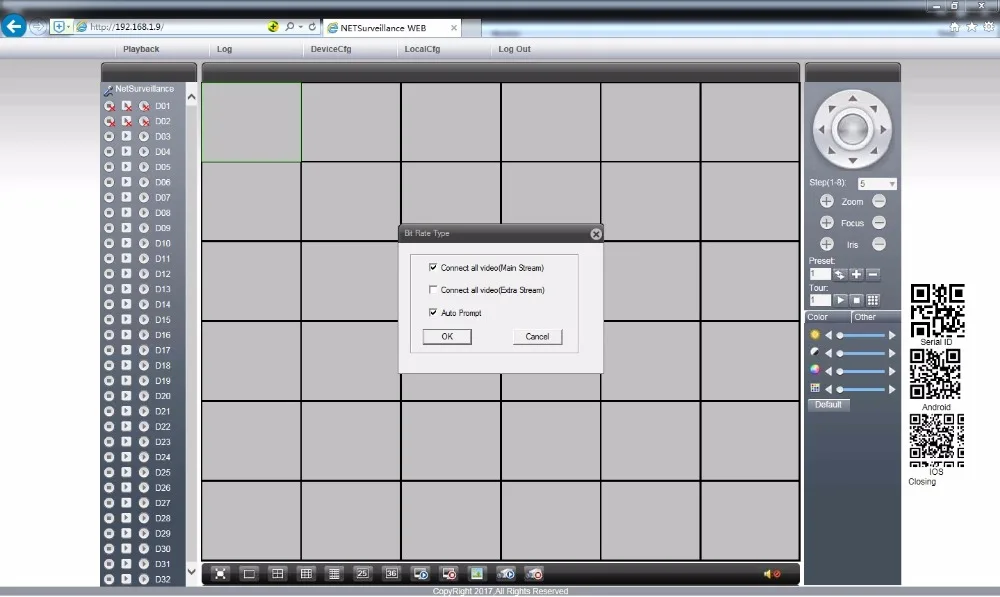The height and width of the screenshot is (597, 1000).
Task: Select single-window layout
Action: tap(249, 573)
